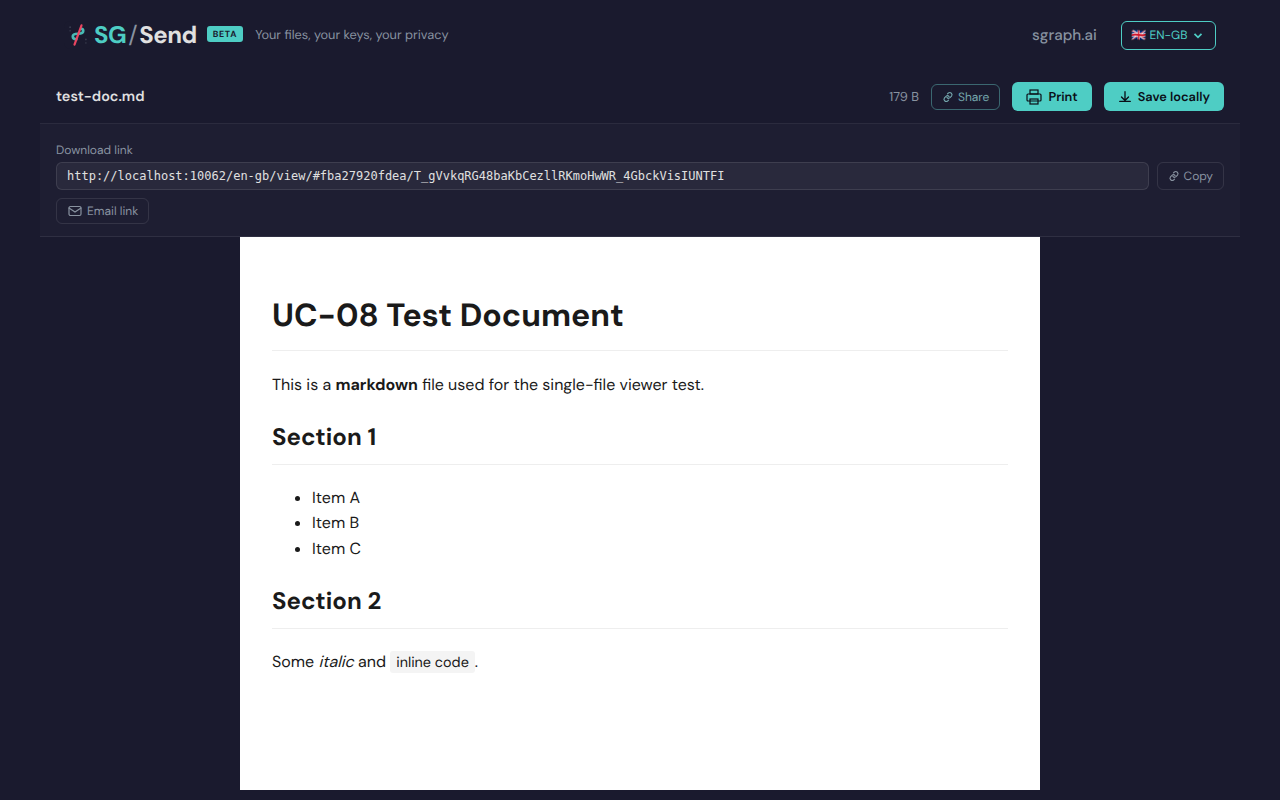Select the download link URL field
Viewport: 1280px width, 800px height.
point(601,176)
